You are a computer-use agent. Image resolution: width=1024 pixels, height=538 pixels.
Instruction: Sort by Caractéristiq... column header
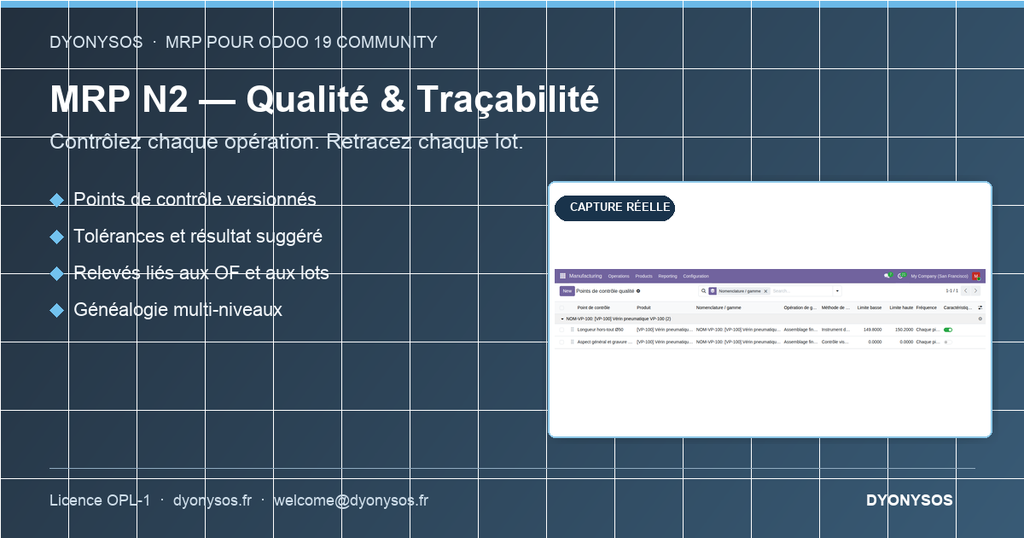tap(957, 308)
